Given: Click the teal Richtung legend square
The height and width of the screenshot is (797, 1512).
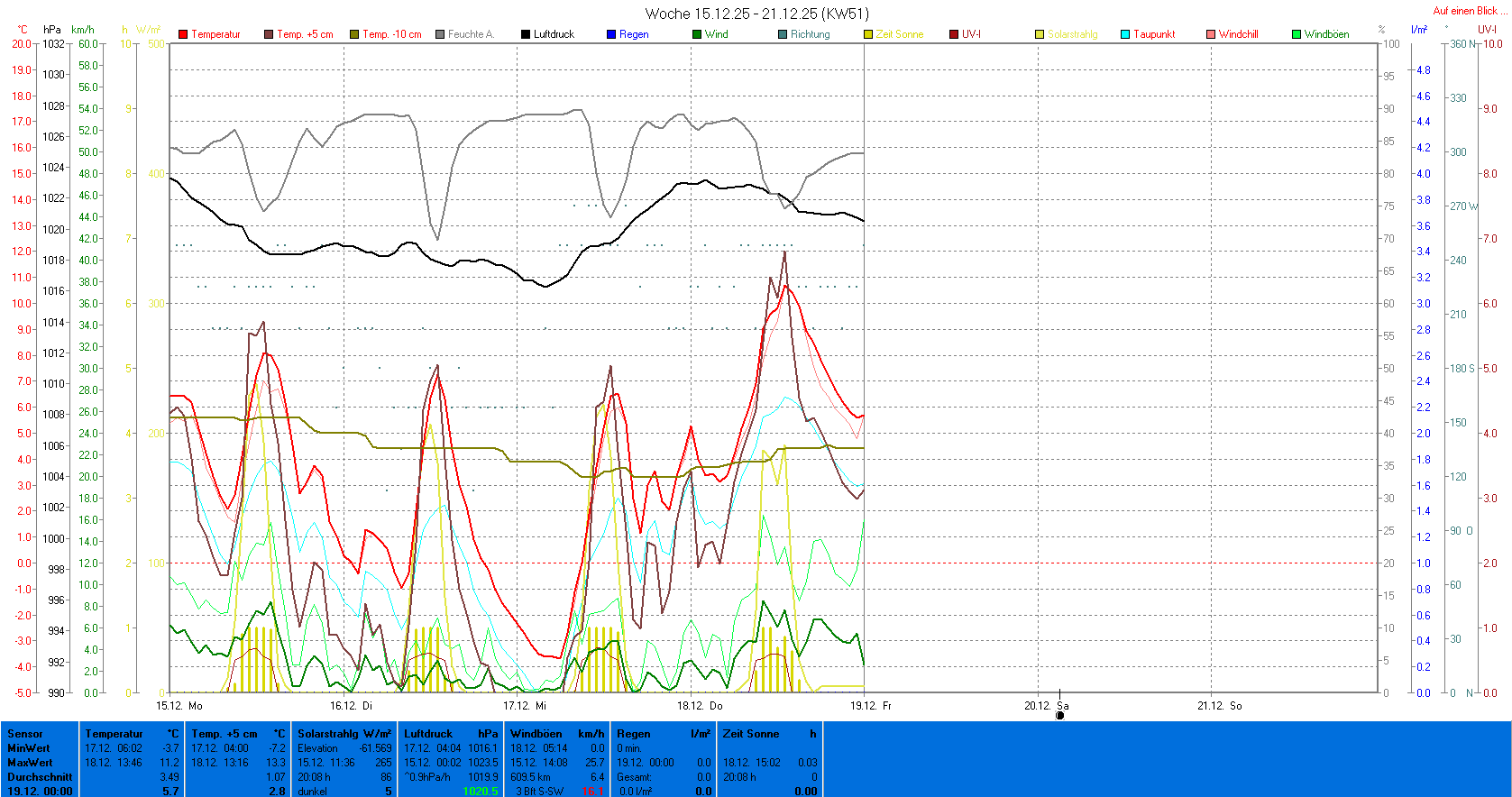Looking at the screenshot, I should click(783, 34).
